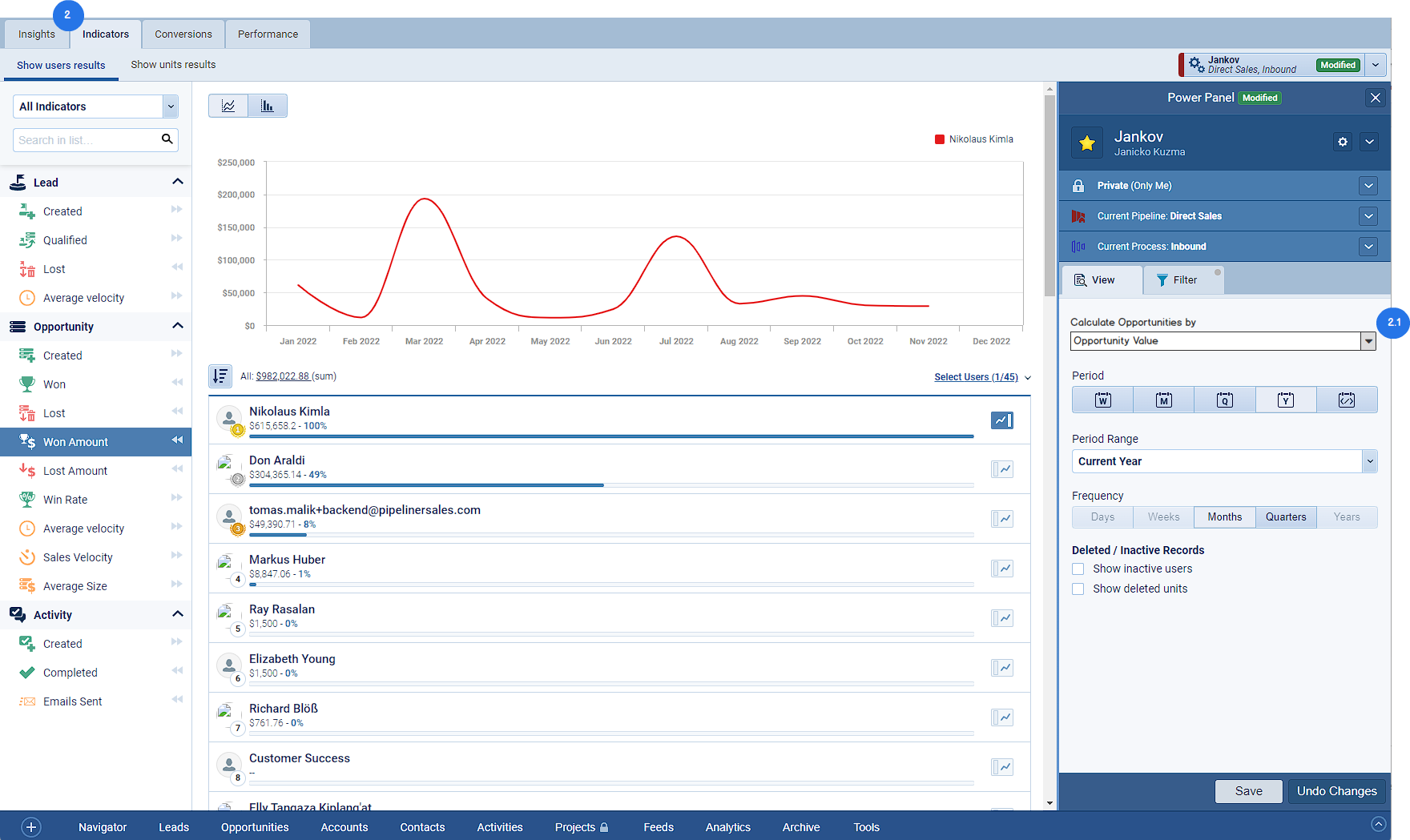Click the Undo Changes button
The image size is (1410, 840).
(x=1336, y=791)
